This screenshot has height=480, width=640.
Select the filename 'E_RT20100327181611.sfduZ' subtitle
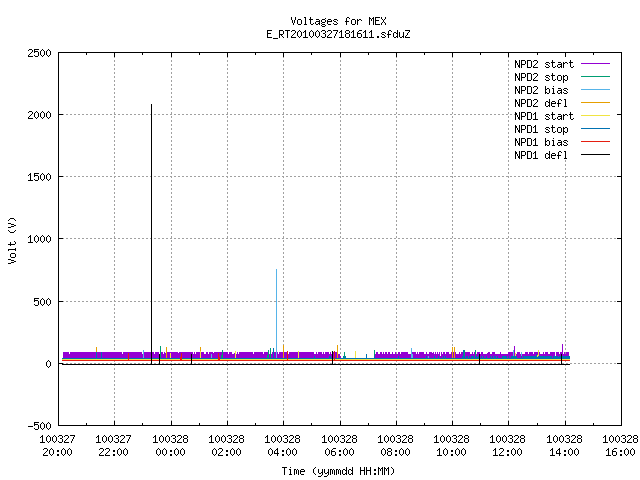338,34
